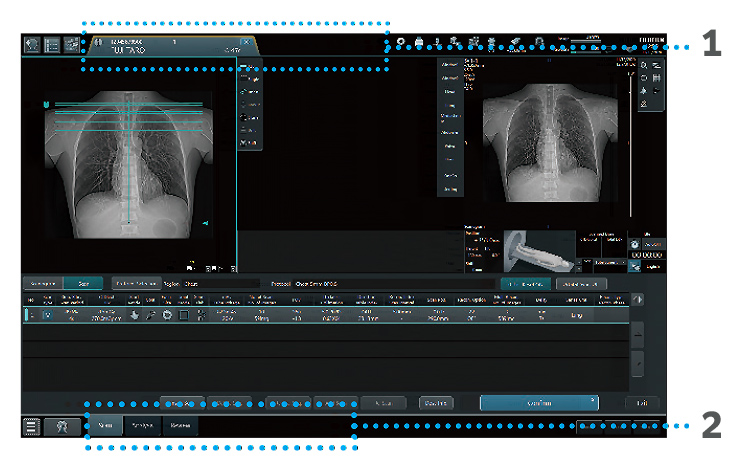This screenshot has height=476, width=750.
Task: Open the dropdown below the gantry thumbnail
Action: coord(609,263)
